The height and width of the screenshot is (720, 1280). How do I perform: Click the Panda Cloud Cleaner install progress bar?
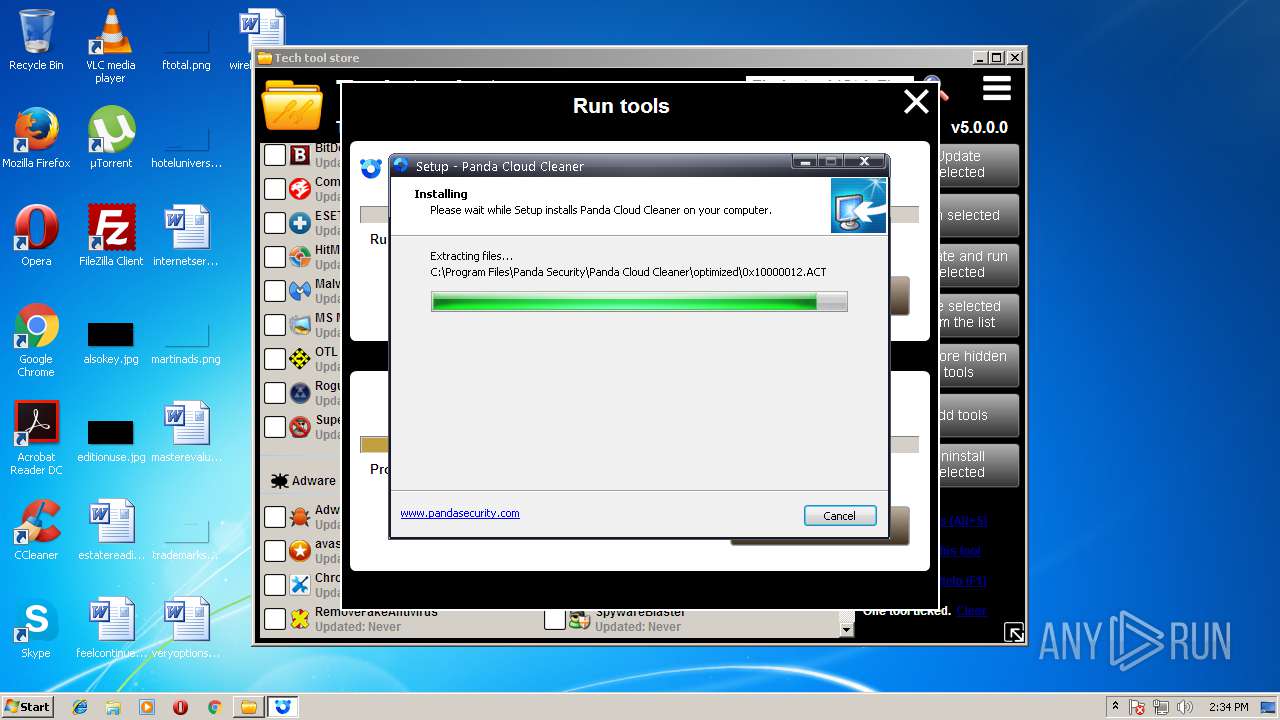click(x=639, y=301)
